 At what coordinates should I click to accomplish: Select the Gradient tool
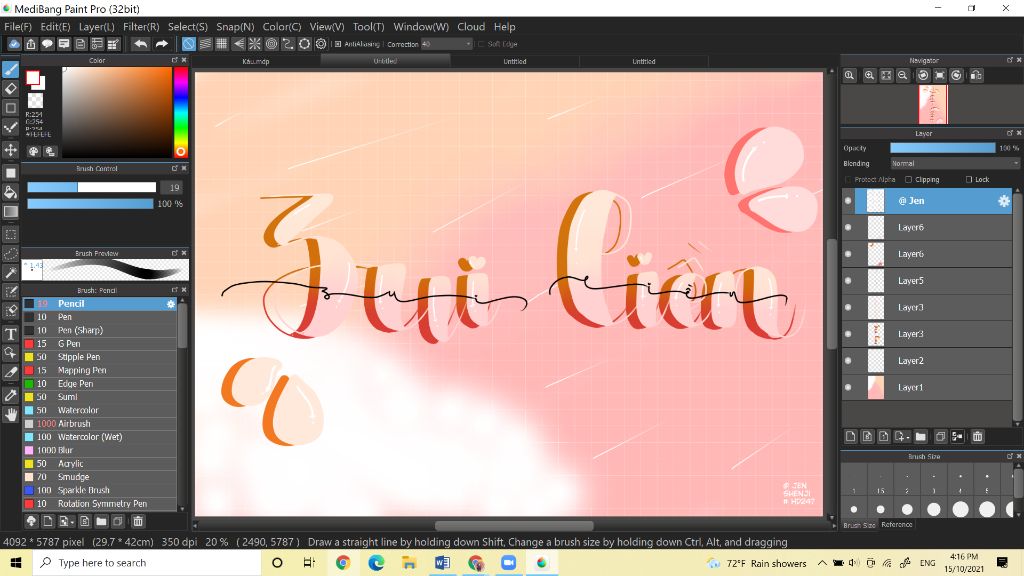pos(10,212)
